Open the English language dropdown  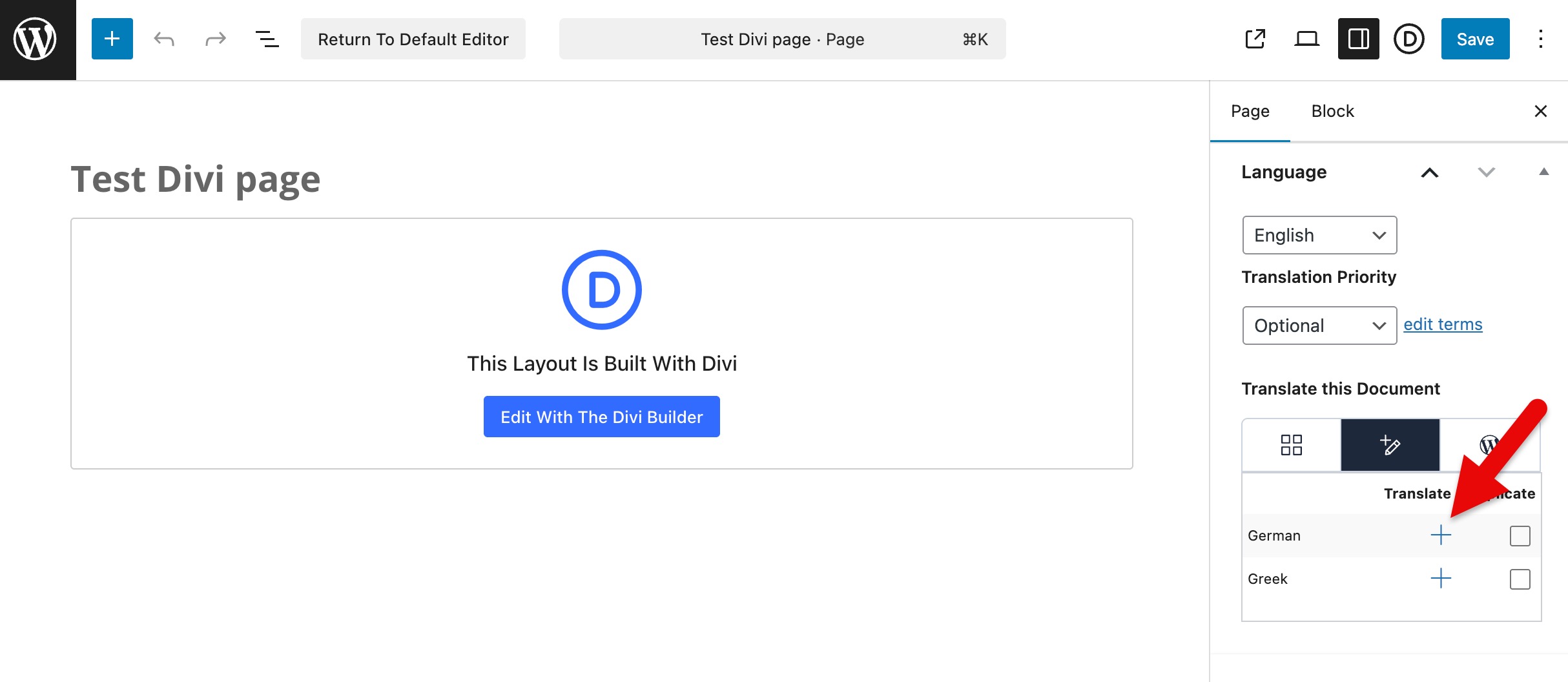(x=1319, y=235)
